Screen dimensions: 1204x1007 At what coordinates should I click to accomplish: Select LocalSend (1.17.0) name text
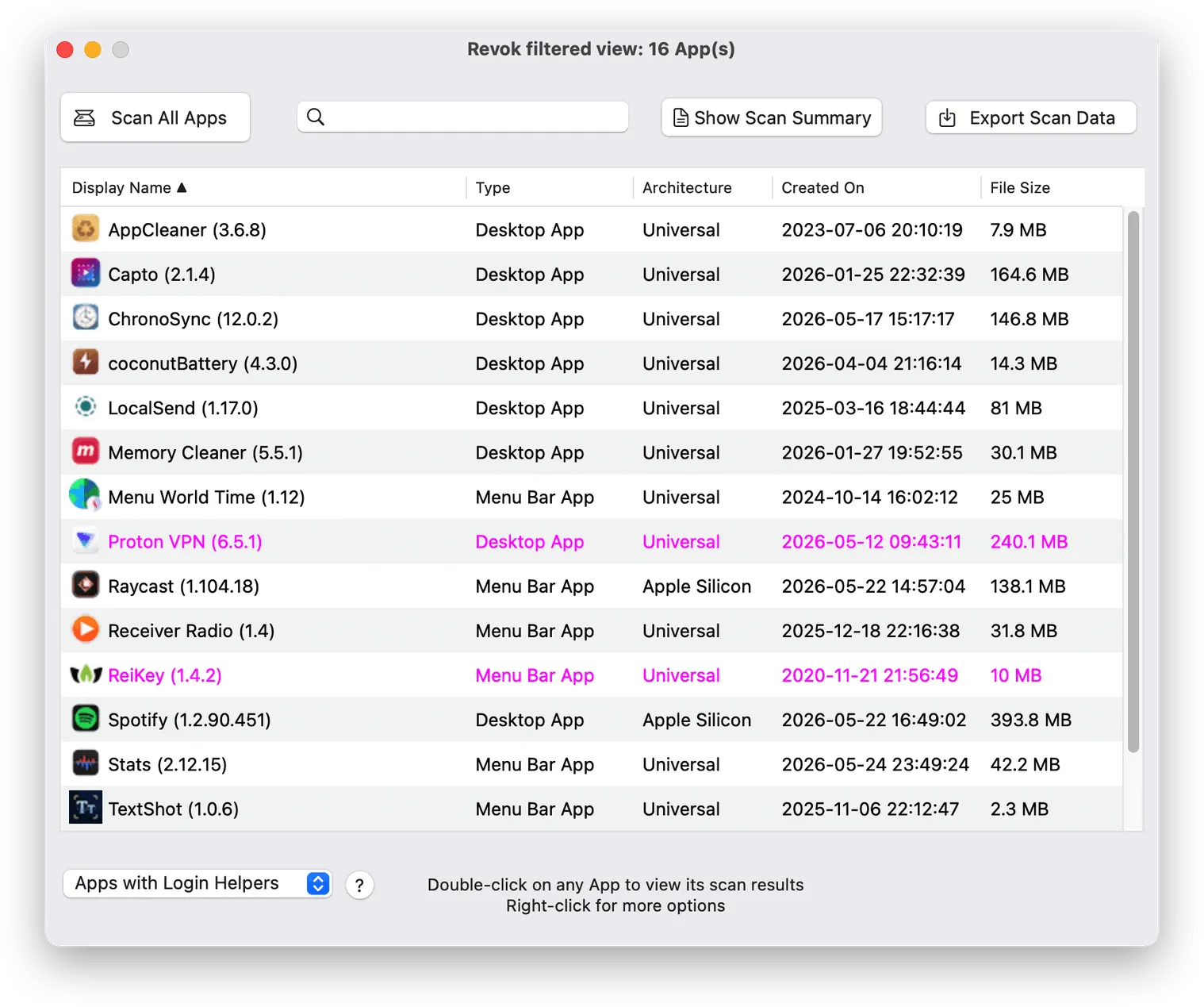(183, 407)
